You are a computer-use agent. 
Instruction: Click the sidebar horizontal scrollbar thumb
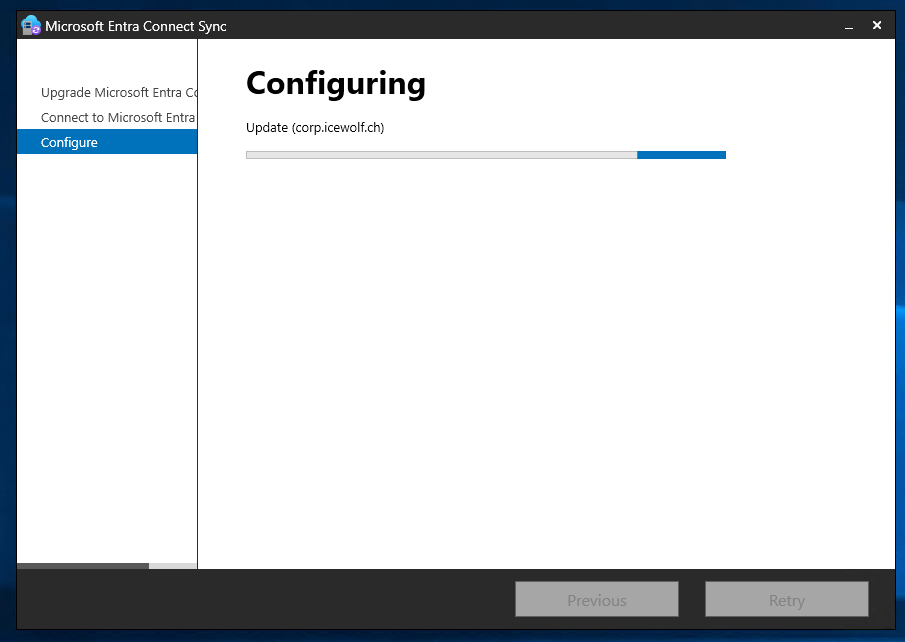83,566
